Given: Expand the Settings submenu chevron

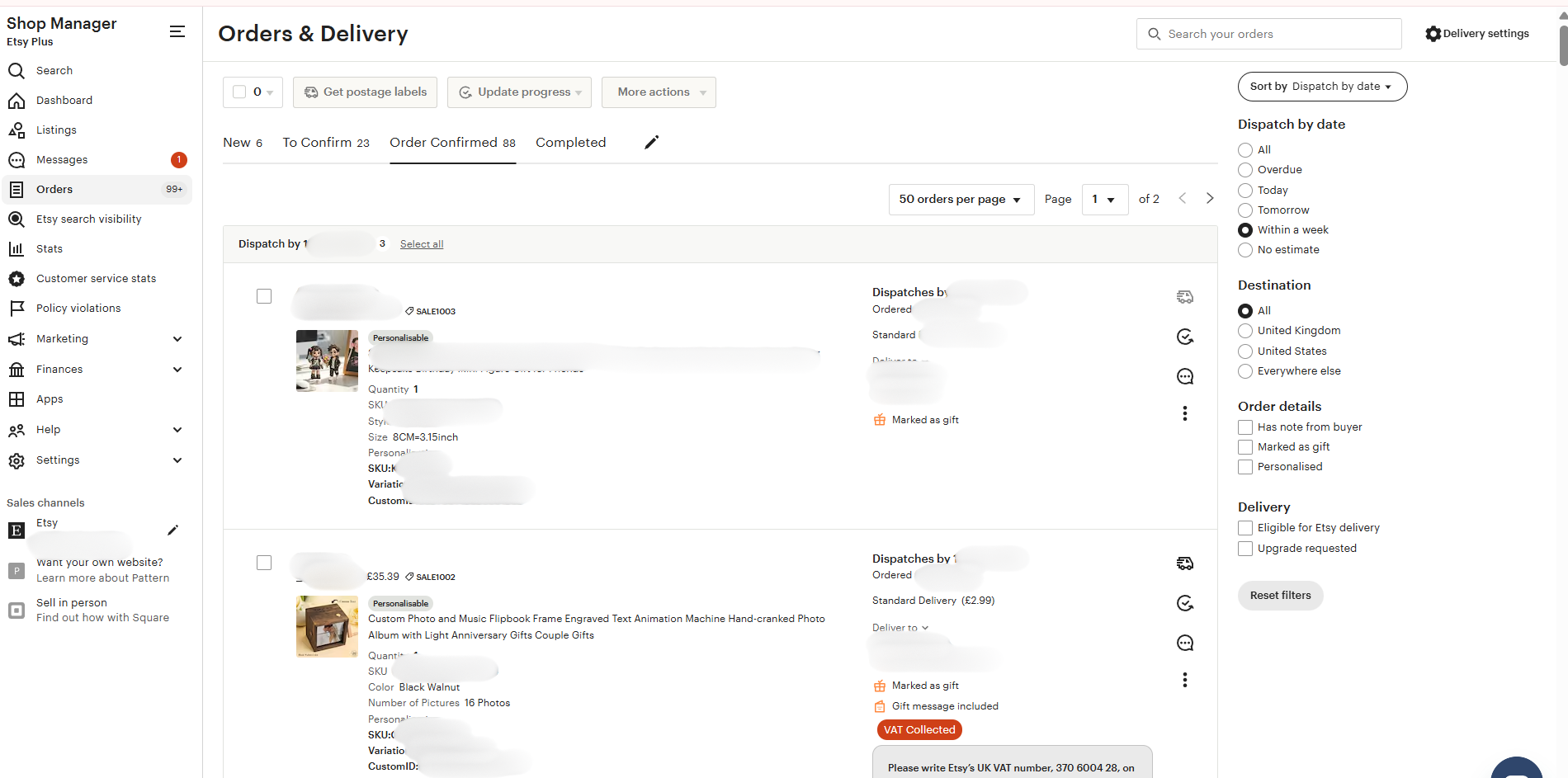Looking at the screenshot, I should pos(177,460).
